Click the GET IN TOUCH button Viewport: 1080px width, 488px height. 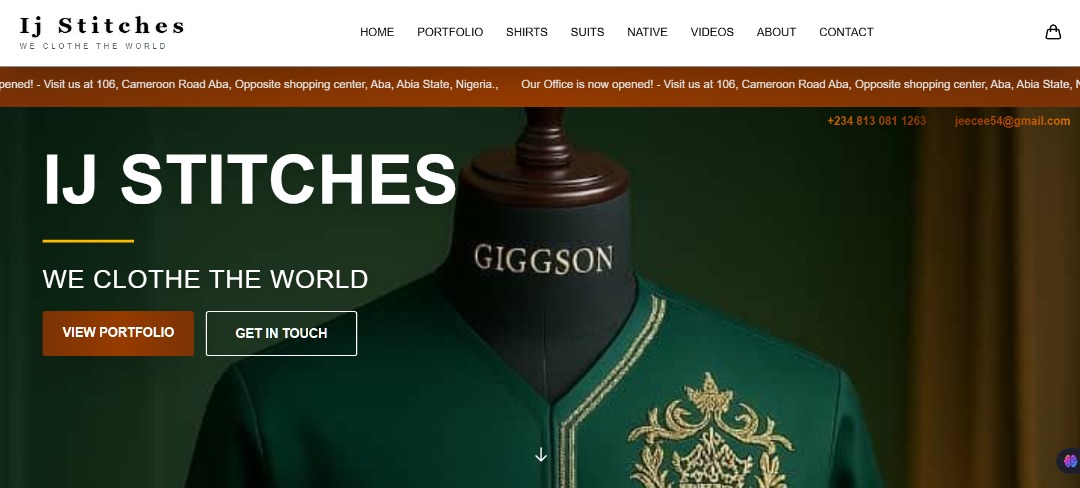tap(281, 333)
